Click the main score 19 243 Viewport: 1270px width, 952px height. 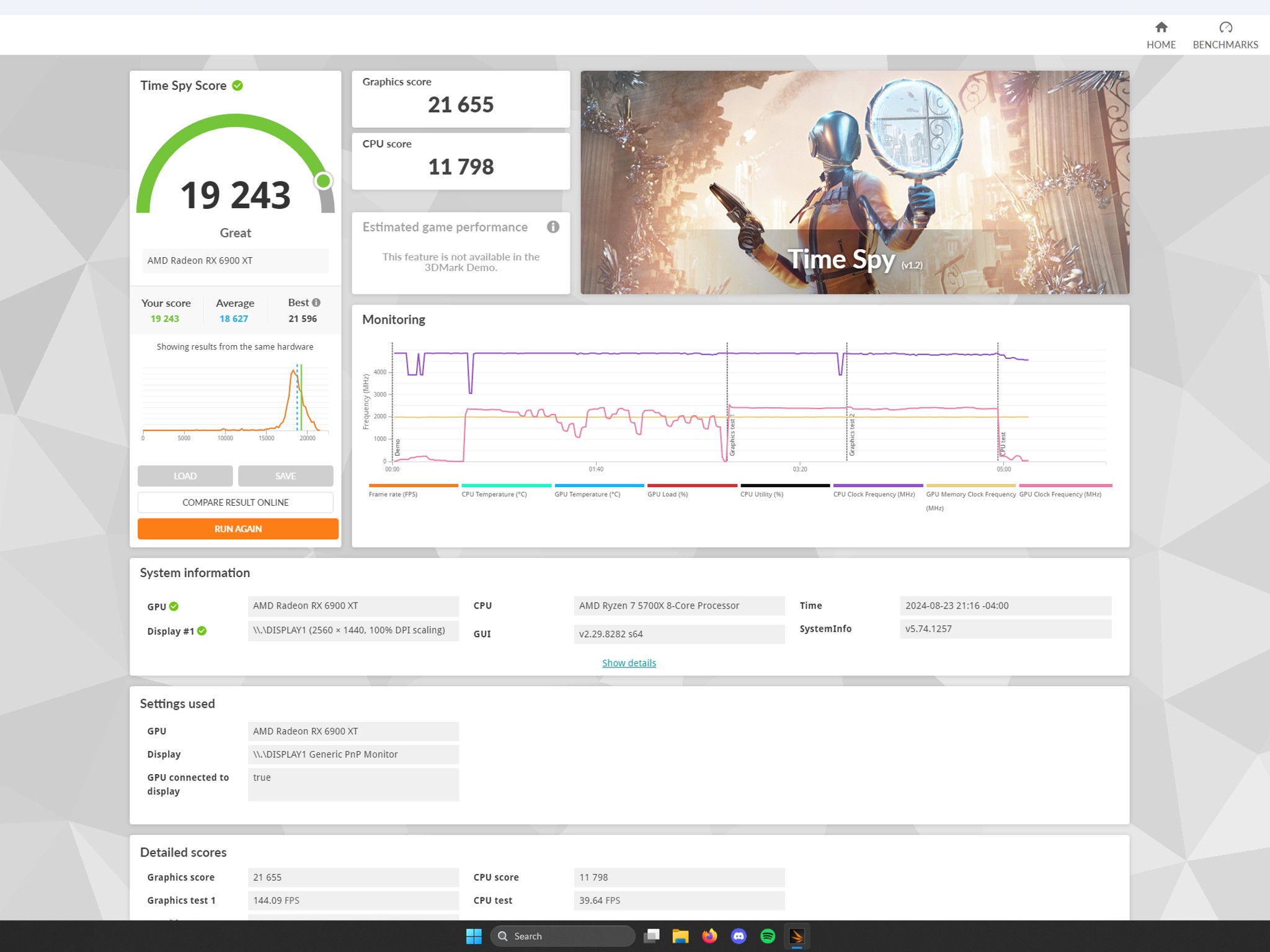[235, 195]
